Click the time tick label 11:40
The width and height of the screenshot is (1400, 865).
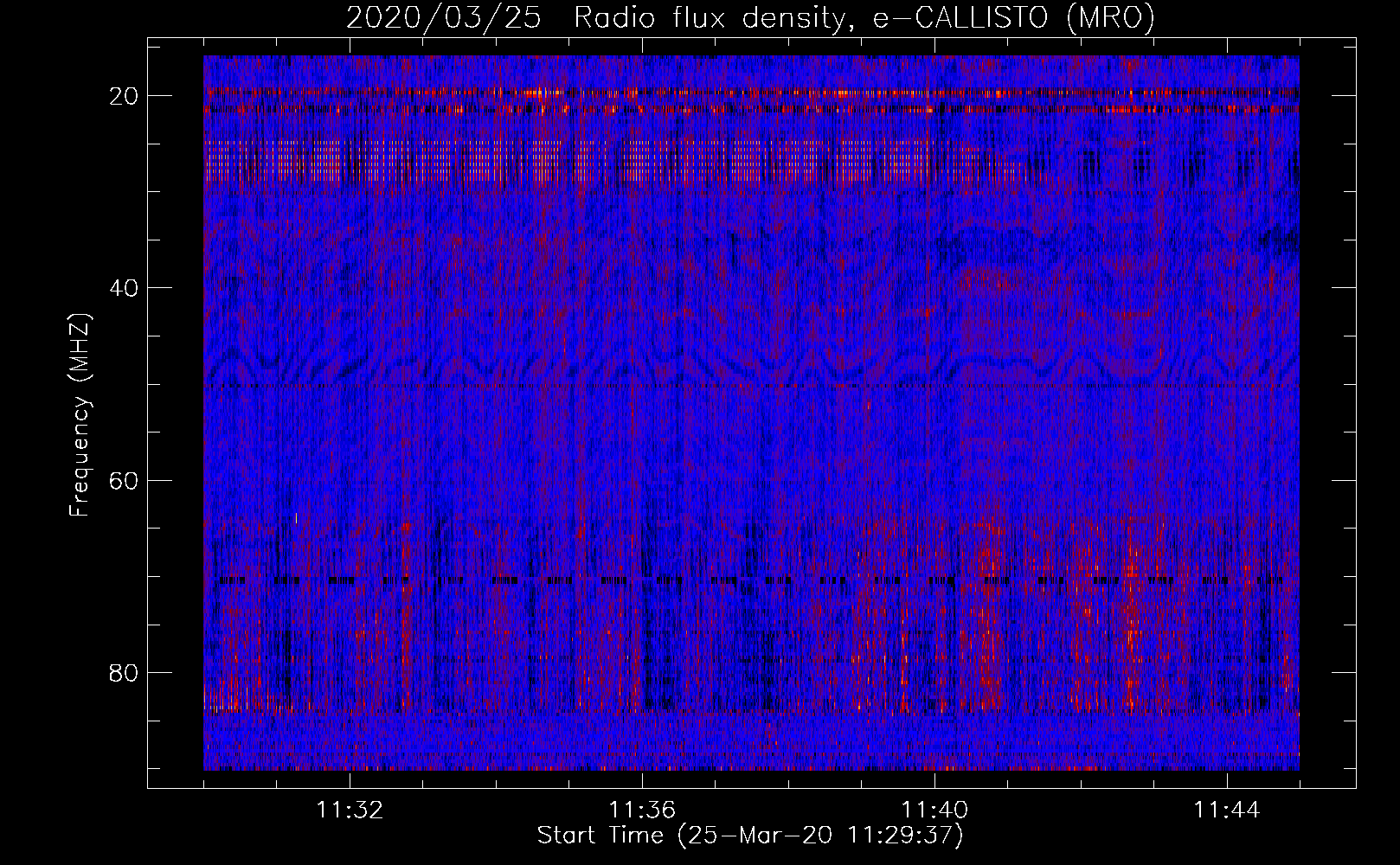(x=934, y=811)
